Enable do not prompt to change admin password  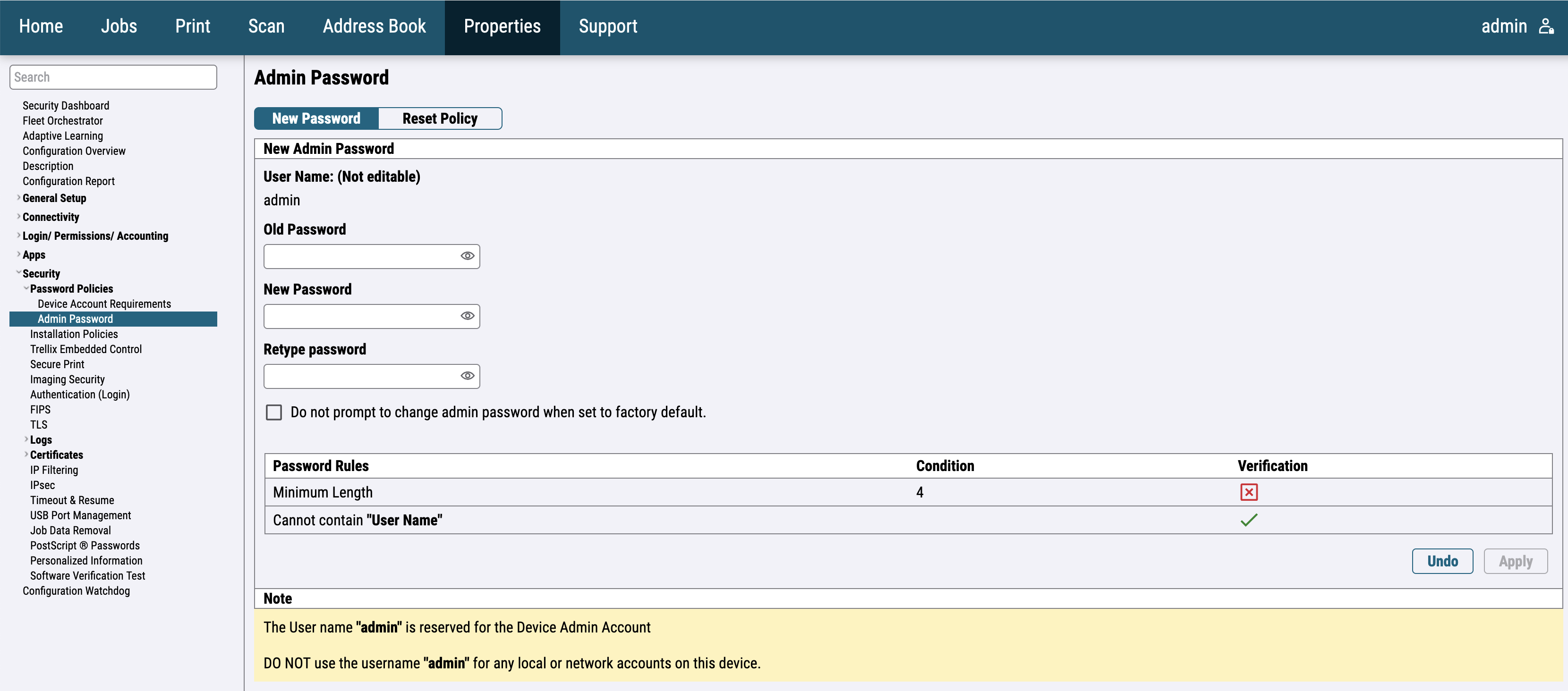(274, 412)
